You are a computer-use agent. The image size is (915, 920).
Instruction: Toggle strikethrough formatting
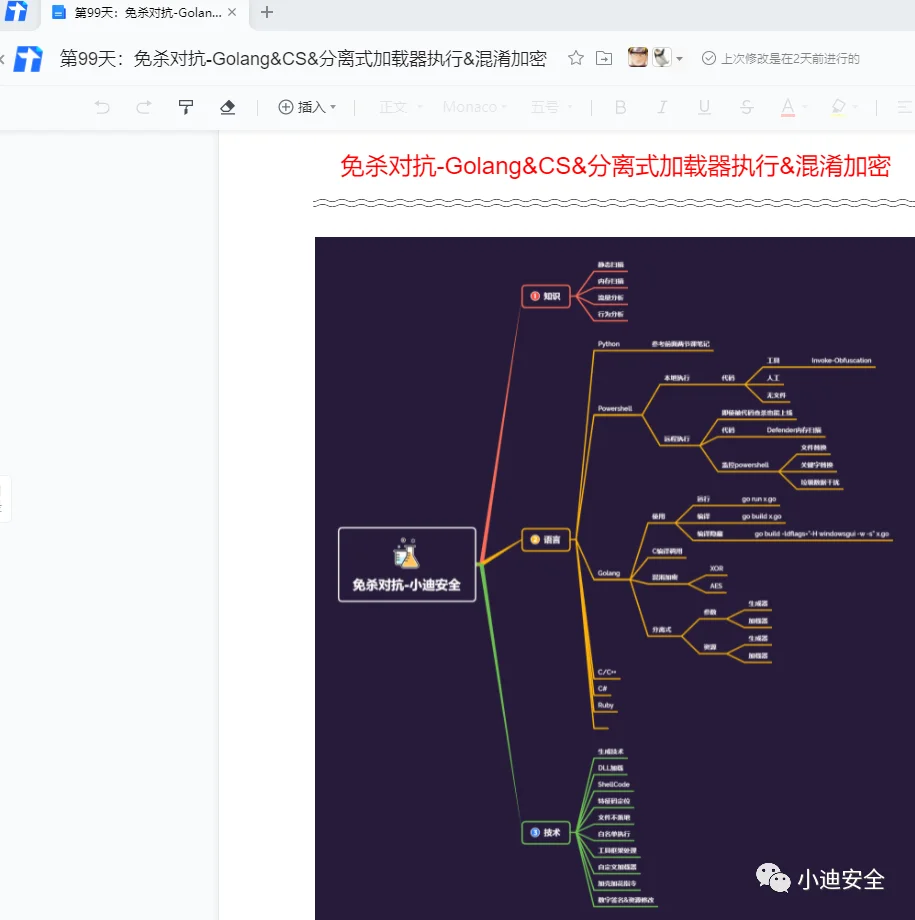[747, 107]
